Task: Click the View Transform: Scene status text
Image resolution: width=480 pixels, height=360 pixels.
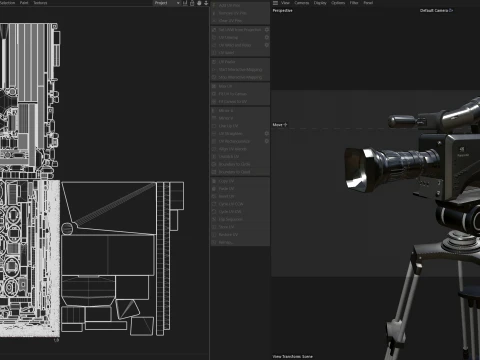Action: (293, 356)
